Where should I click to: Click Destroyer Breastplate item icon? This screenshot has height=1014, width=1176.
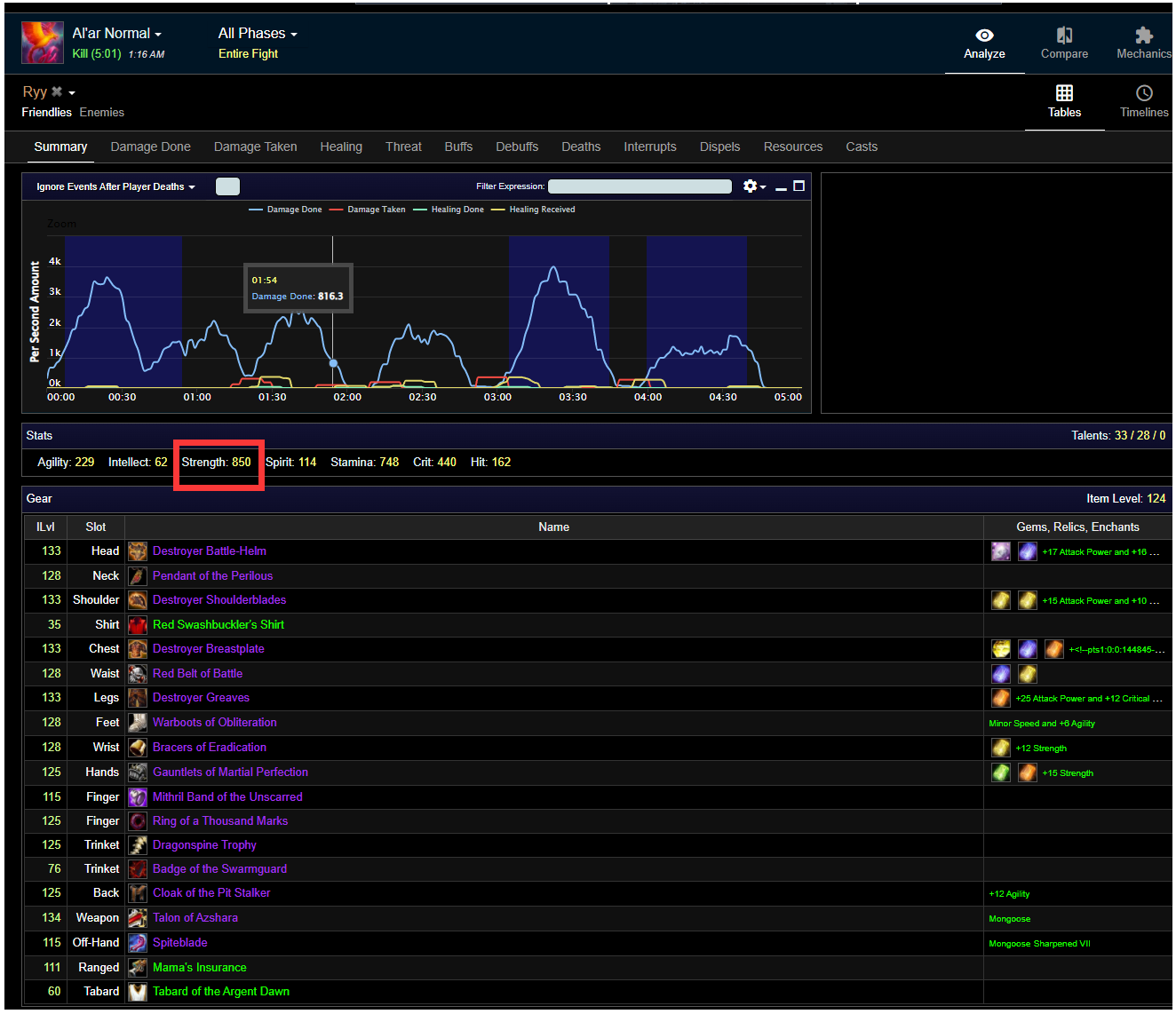coord(138,649)
